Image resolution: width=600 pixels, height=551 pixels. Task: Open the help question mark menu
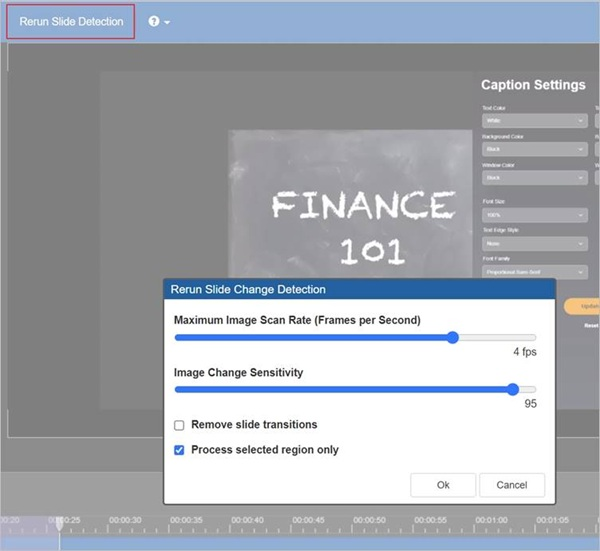(x=154, y=21)
